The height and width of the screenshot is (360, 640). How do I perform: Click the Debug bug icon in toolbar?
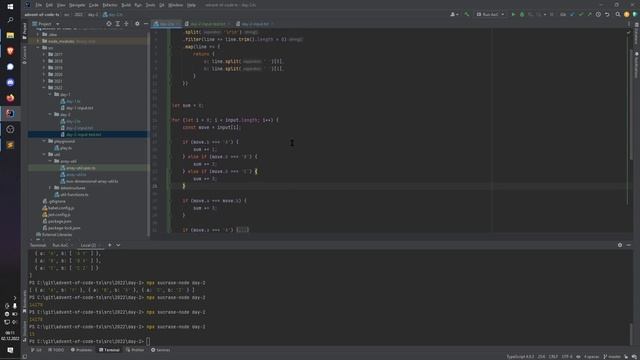pos(522,15)
